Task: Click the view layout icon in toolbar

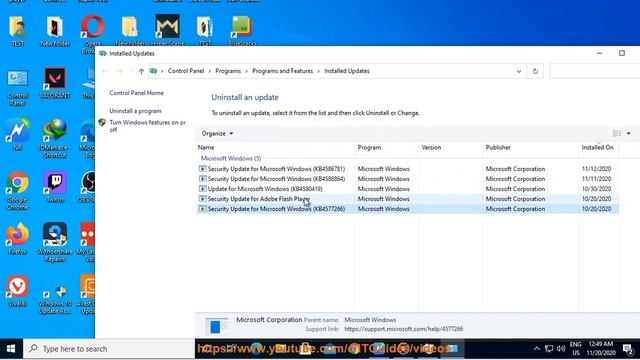Action: pyautogui.click(x=617, y=133)
